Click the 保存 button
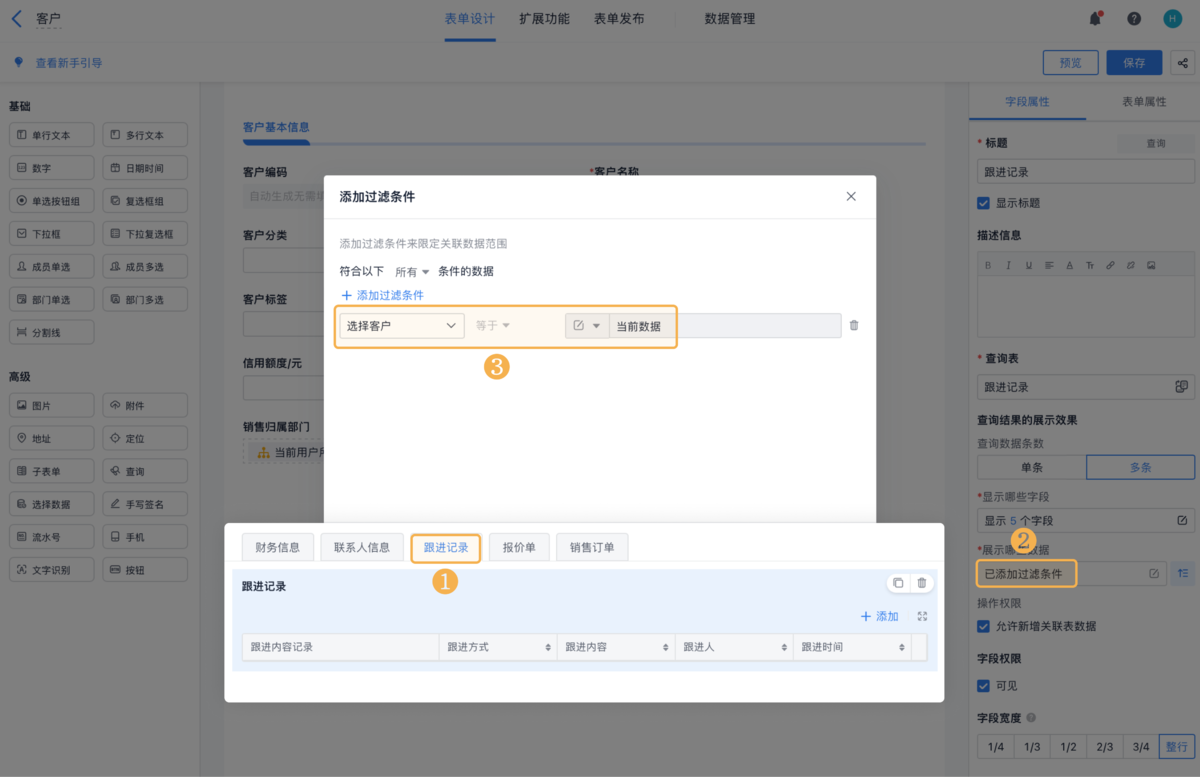The image size is (1200, 777). click(1134, 63)
